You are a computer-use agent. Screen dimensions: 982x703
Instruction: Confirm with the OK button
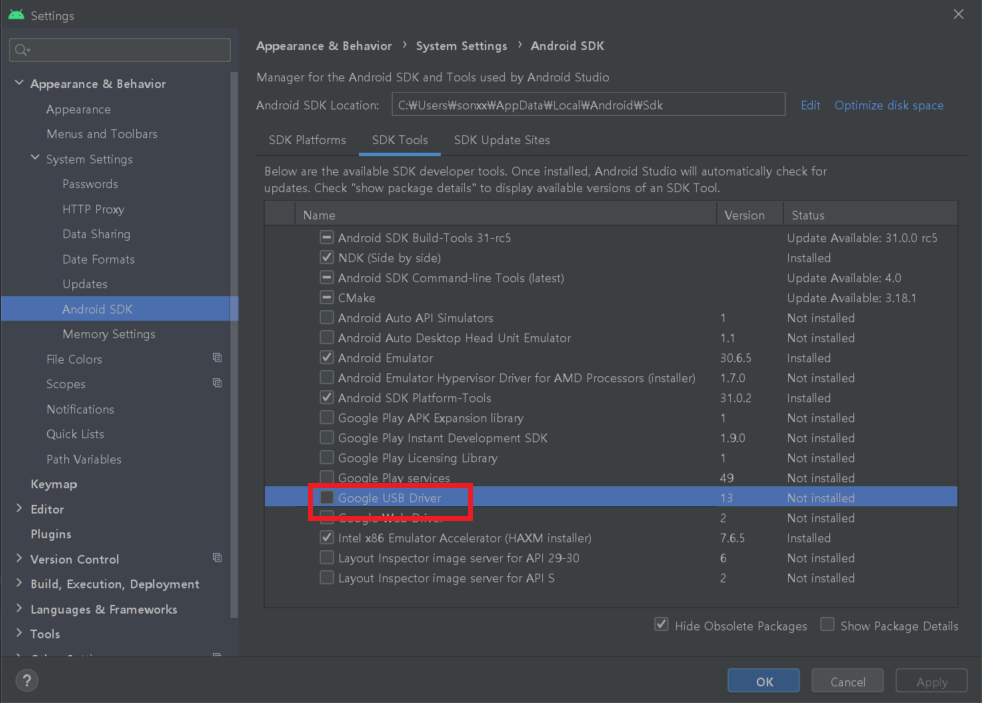pyautogui.click(x=763, y=681)
